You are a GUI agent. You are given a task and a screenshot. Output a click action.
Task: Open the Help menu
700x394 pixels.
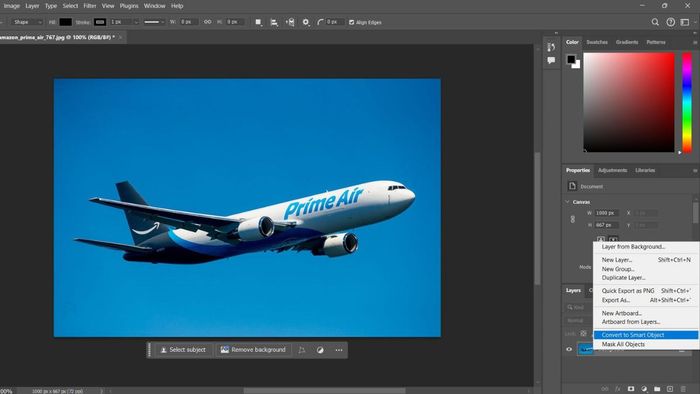click(x=177, y=6)
